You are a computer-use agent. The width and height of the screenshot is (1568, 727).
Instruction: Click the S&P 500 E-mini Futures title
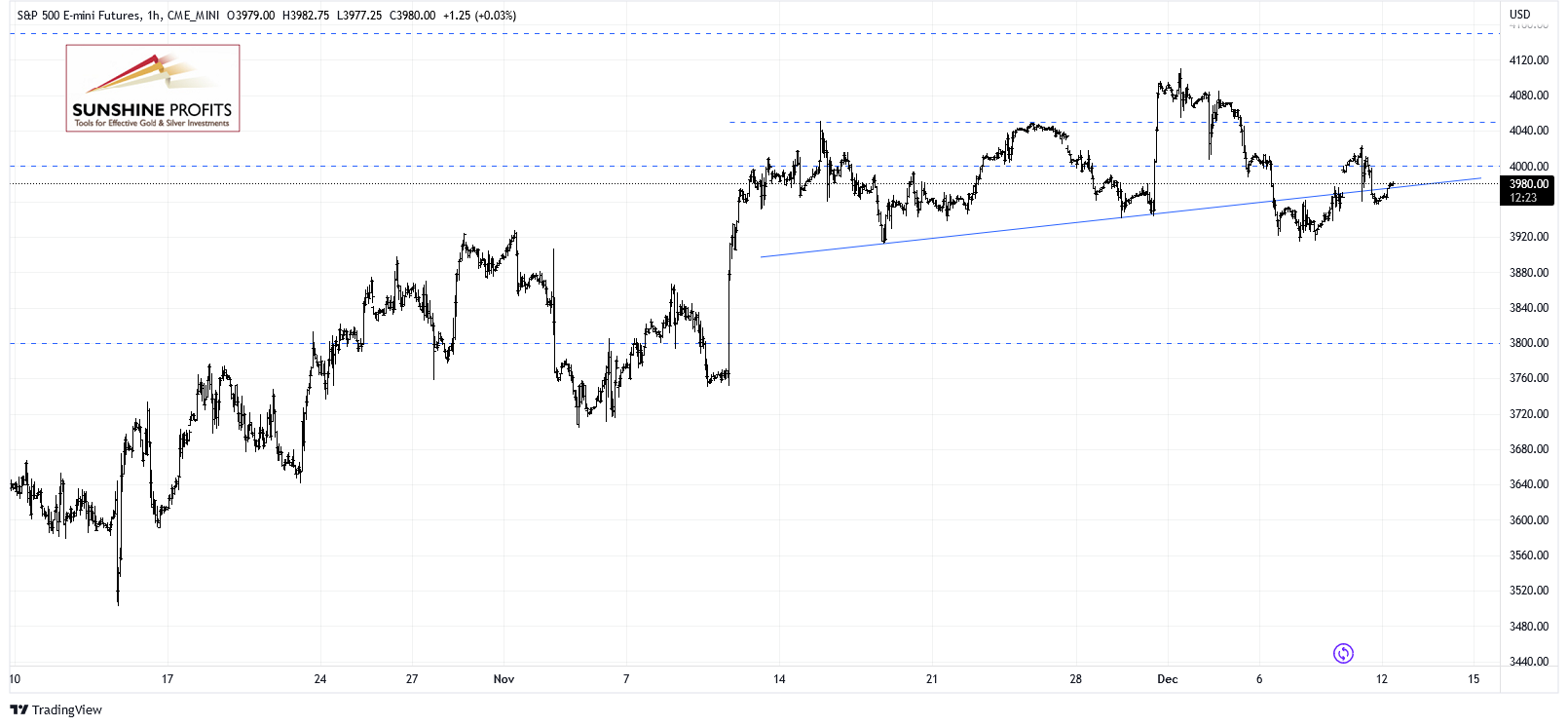79,16
